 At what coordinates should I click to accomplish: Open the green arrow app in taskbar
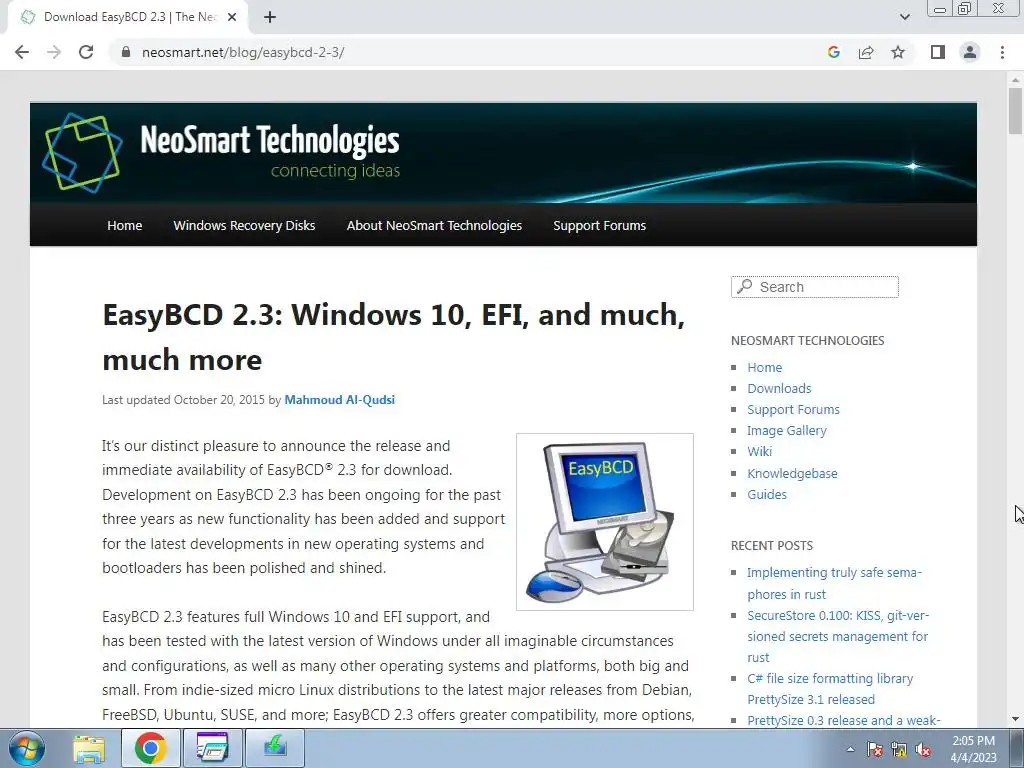[x=274, y=748]
